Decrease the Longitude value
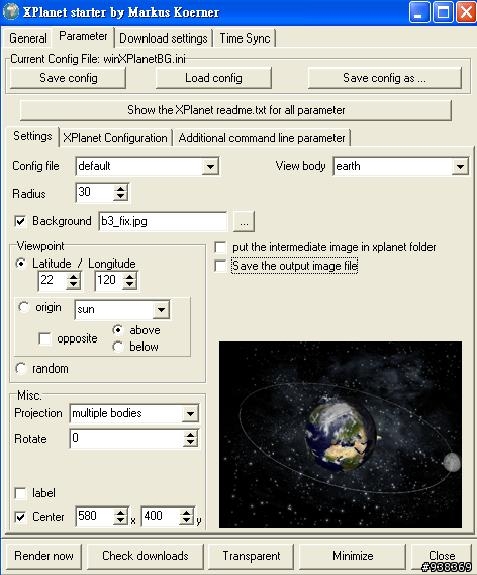Image resolution: width=477 pixels, height=575 pixels. [129, 285]
